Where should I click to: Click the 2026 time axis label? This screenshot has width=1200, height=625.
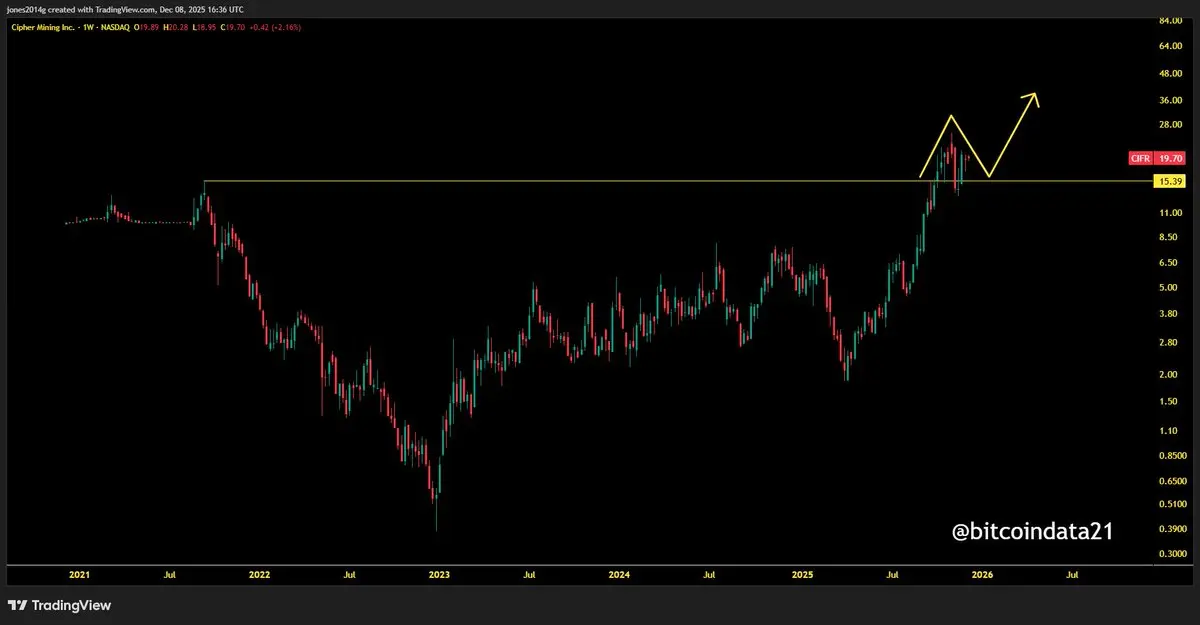click(983, 575)
